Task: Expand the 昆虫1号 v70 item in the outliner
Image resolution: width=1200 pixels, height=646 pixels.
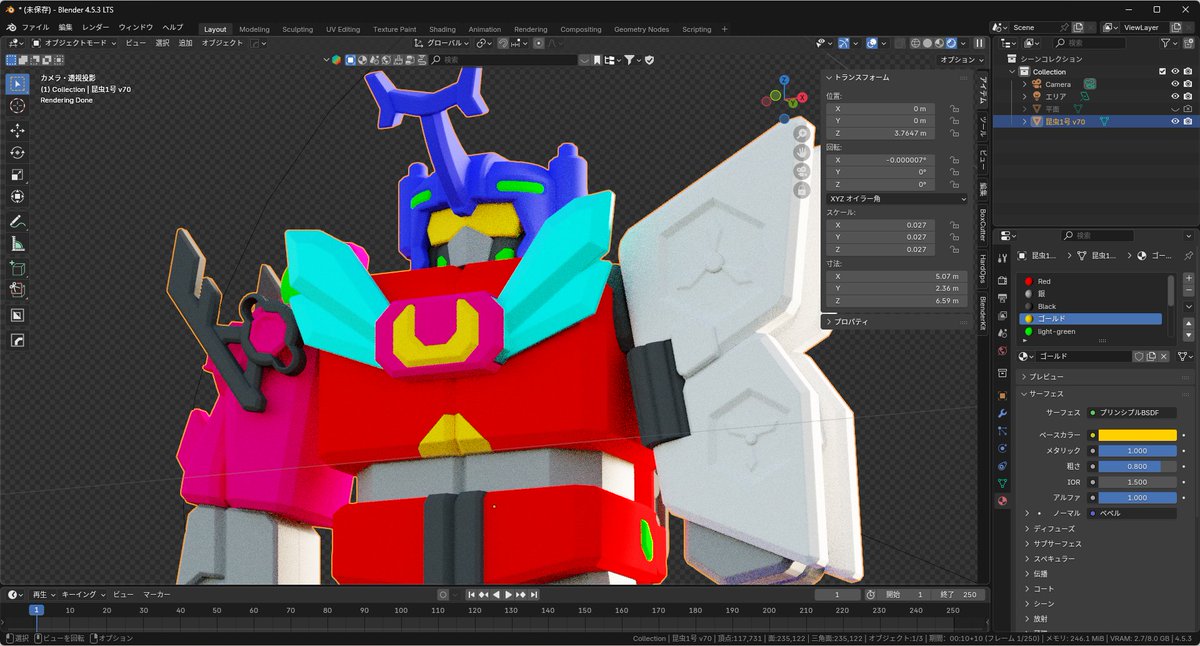Action: pyautogui.click(x=1024, y=121)
